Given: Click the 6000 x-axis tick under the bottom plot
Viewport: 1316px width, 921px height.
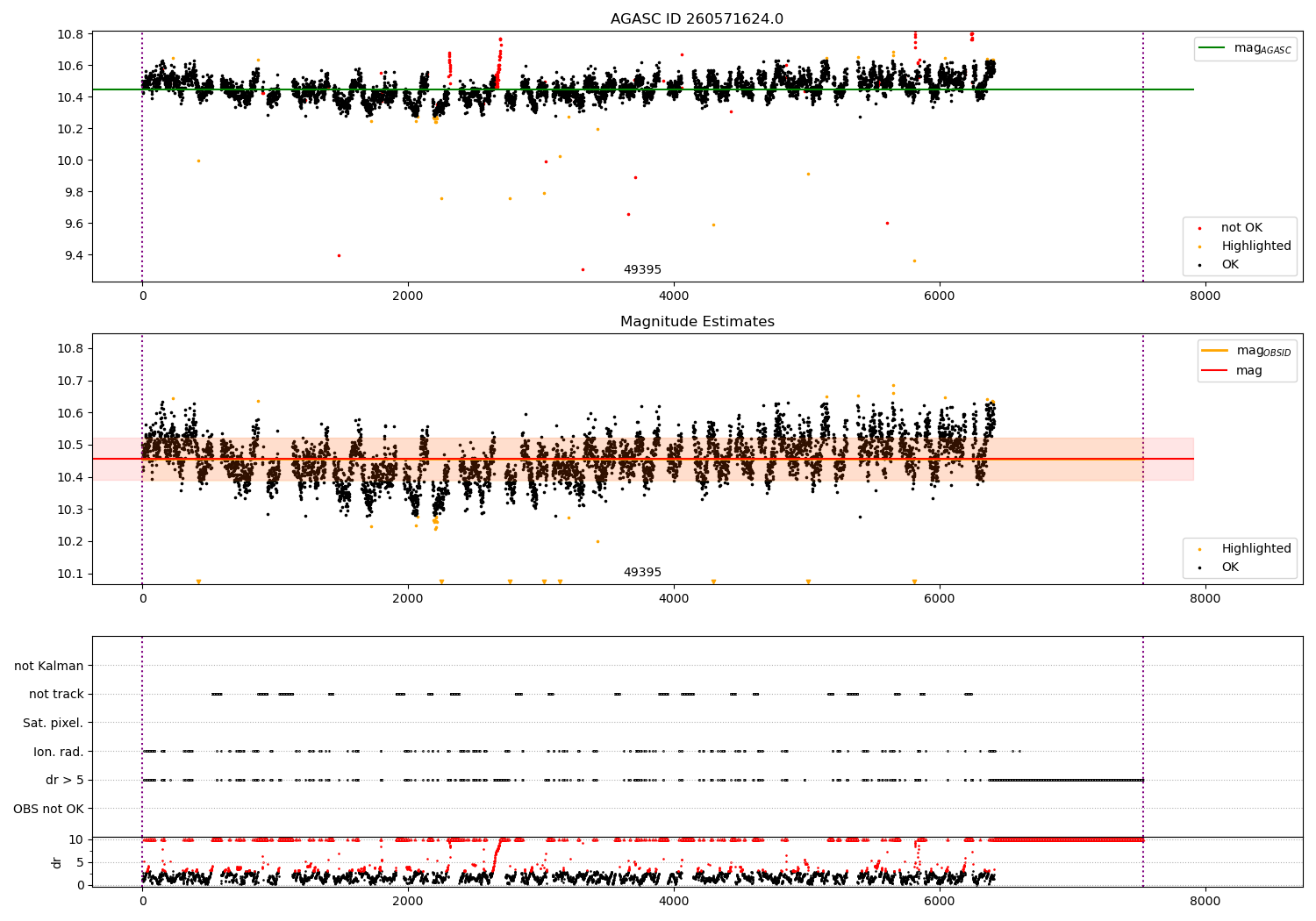Looking at the screenshot, I should click(x=940, y=902).
